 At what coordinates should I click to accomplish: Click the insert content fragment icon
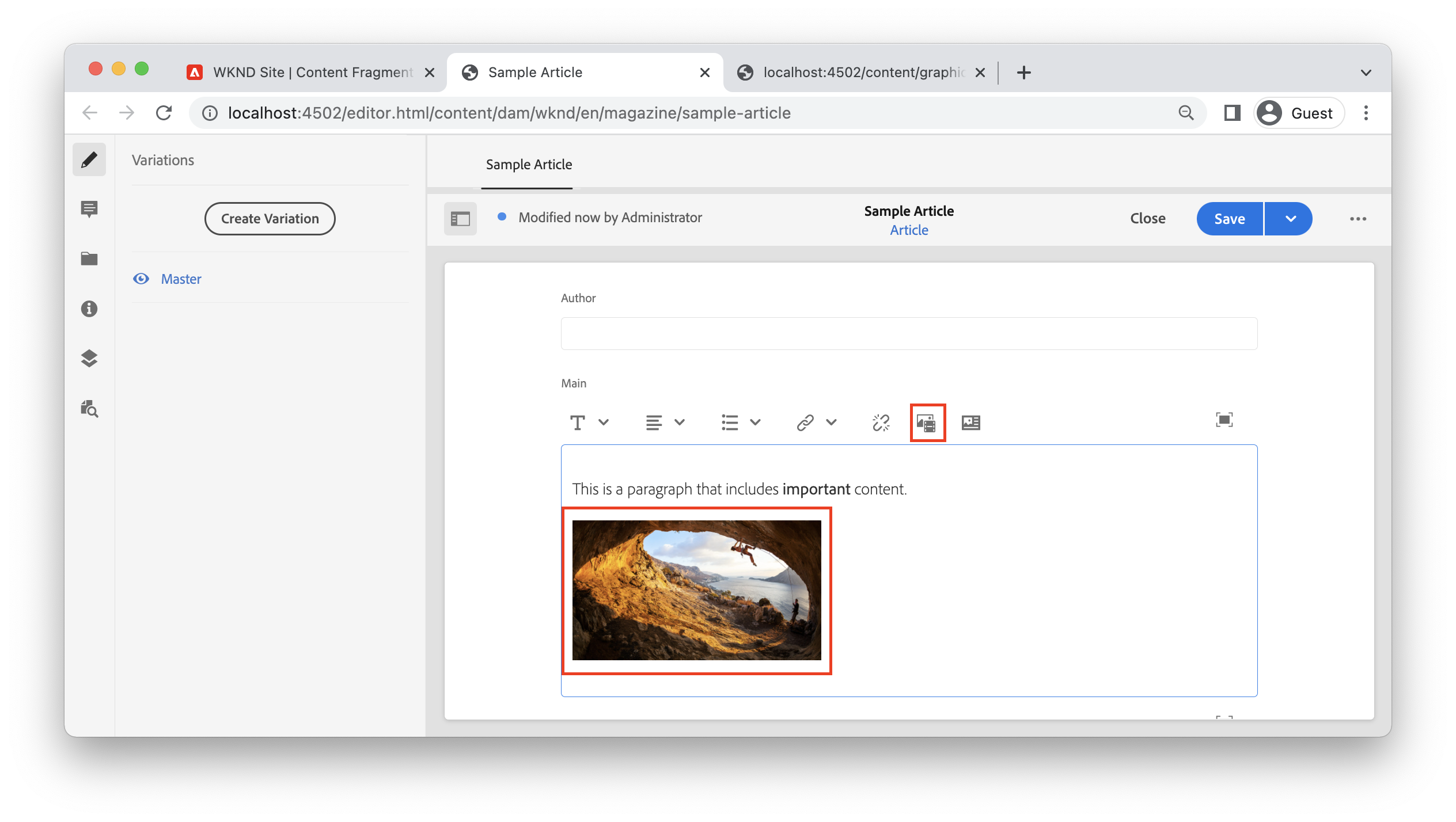point(970,423)
